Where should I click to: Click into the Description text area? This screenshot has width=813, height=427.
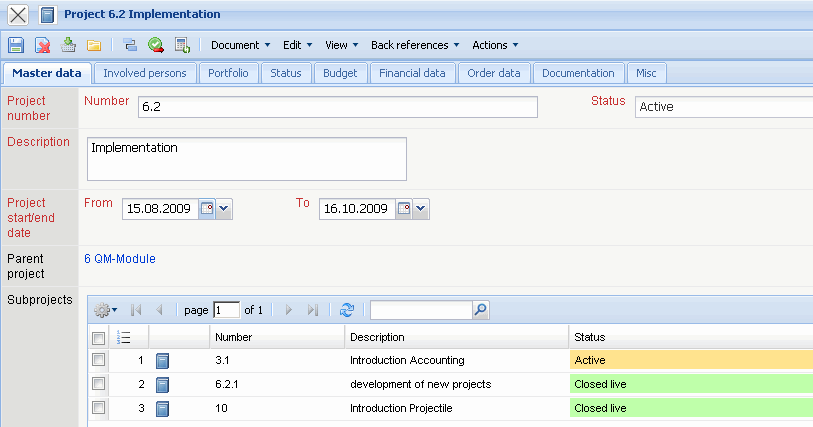coord(247,159)
